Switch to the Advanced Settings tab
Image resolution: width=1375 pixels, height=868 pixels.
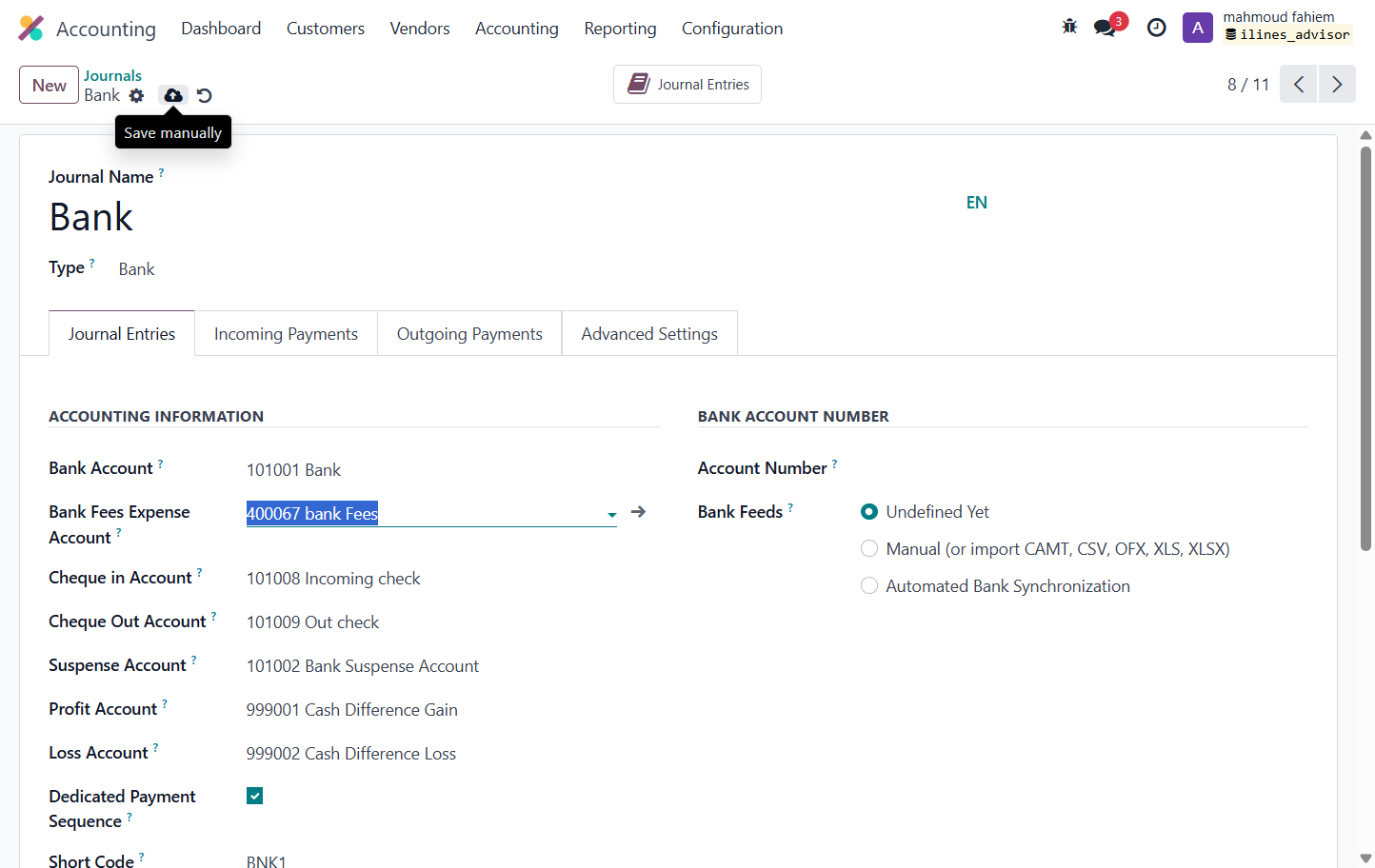pos(649,334)
